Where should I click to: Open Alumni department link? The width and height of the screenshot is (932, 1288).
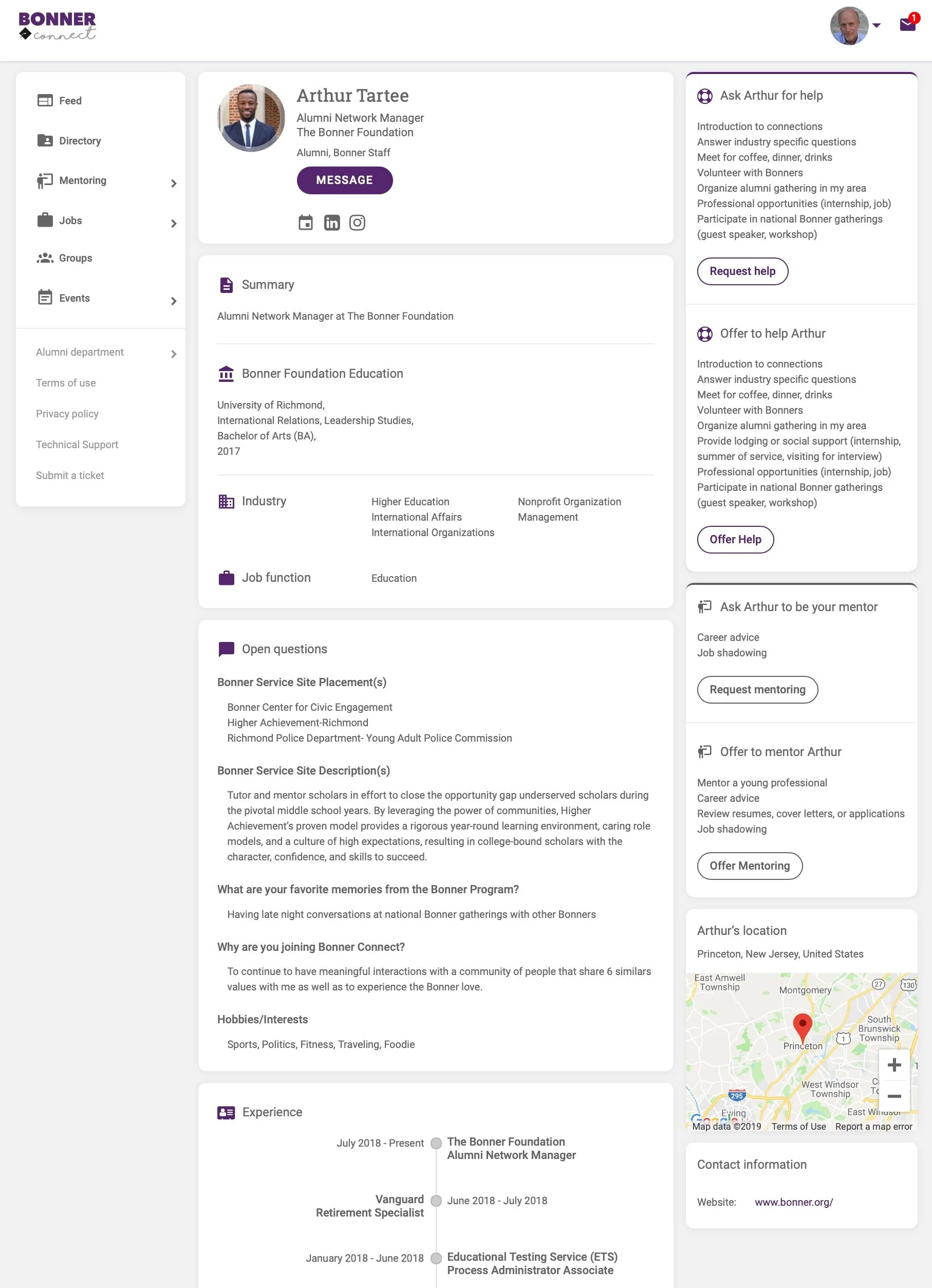(x=80, y=352)
